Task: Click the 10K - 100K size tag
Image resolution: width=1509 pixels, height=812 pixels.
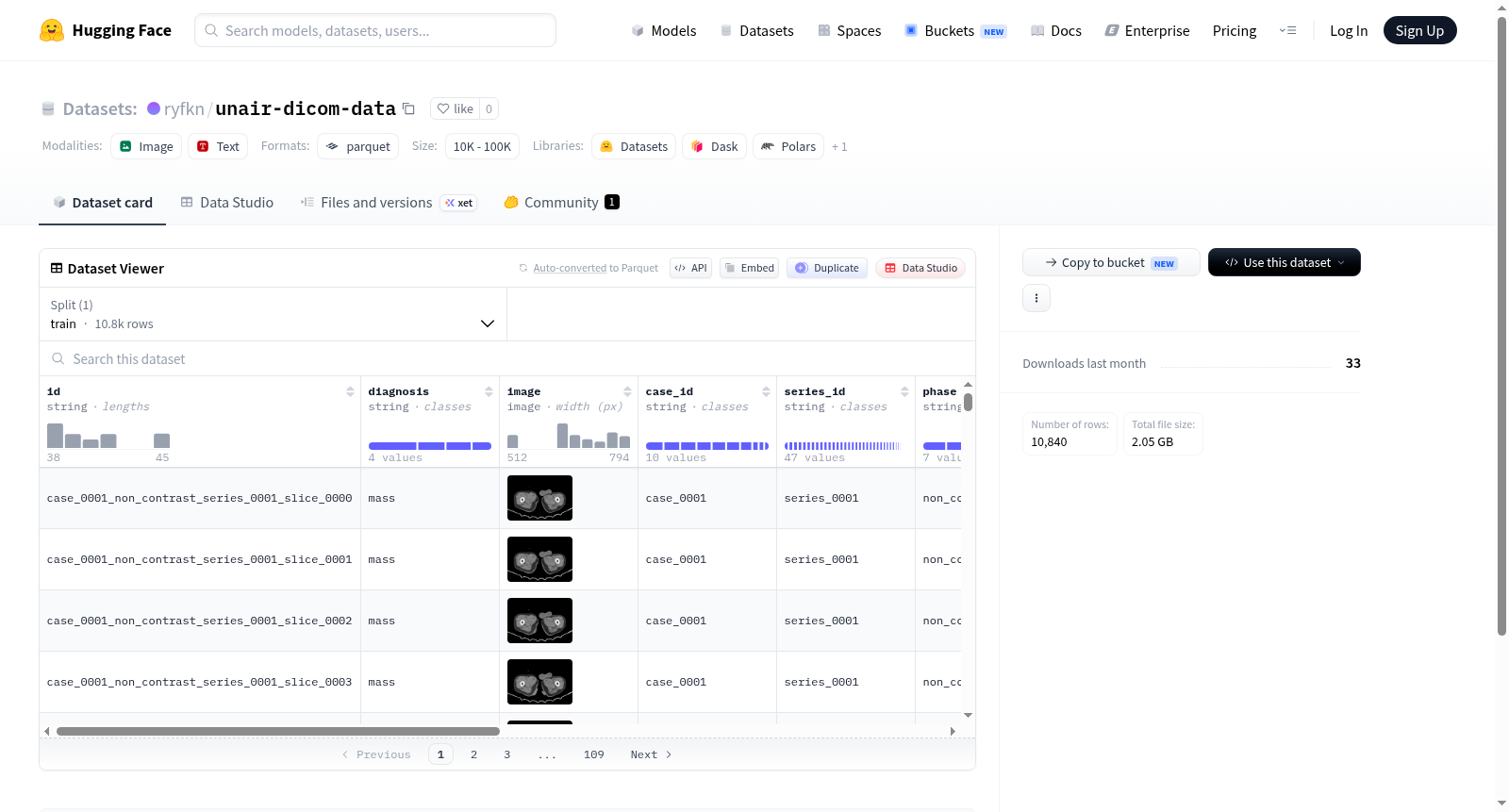Action: tap(482, 146)
